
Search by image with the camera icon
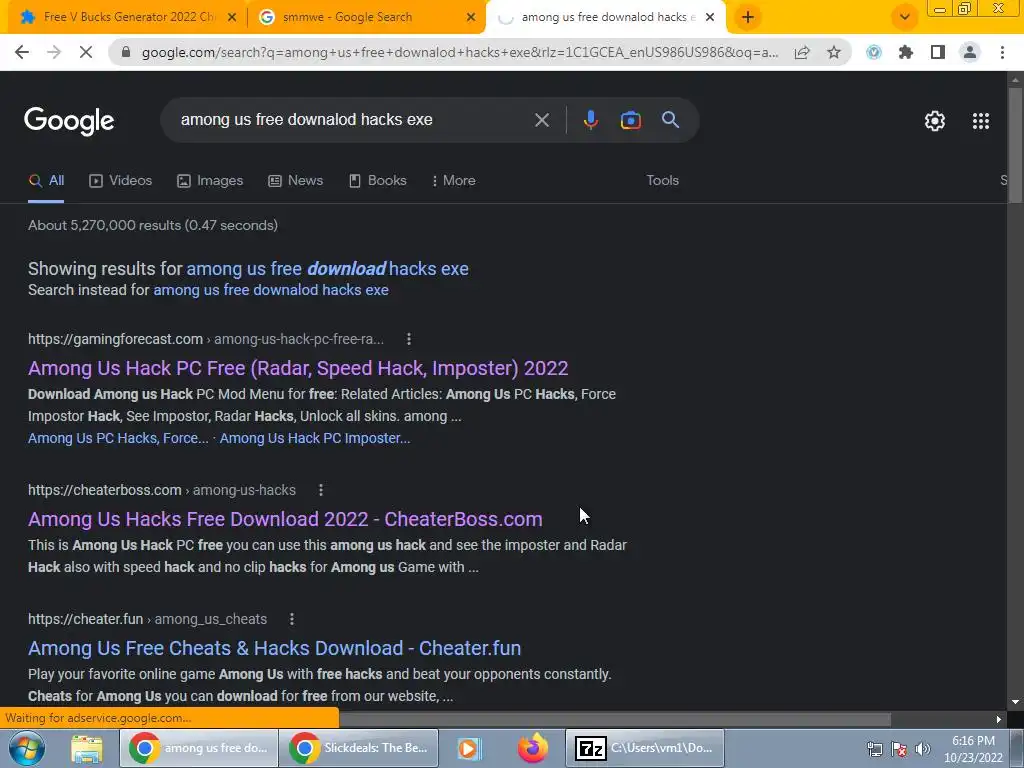[x=630, y=120]
